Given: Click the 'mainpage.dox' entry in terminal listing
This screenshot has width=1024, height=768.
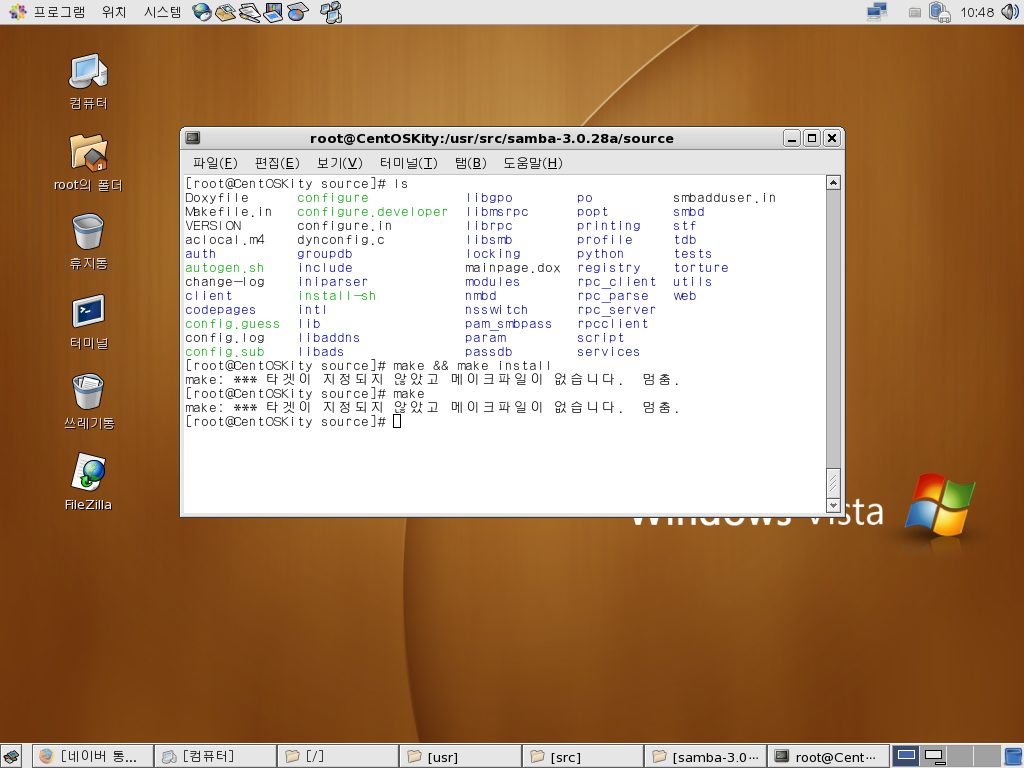Looking at the screenshot, I should pyautogui.click(x=513, y=268).
